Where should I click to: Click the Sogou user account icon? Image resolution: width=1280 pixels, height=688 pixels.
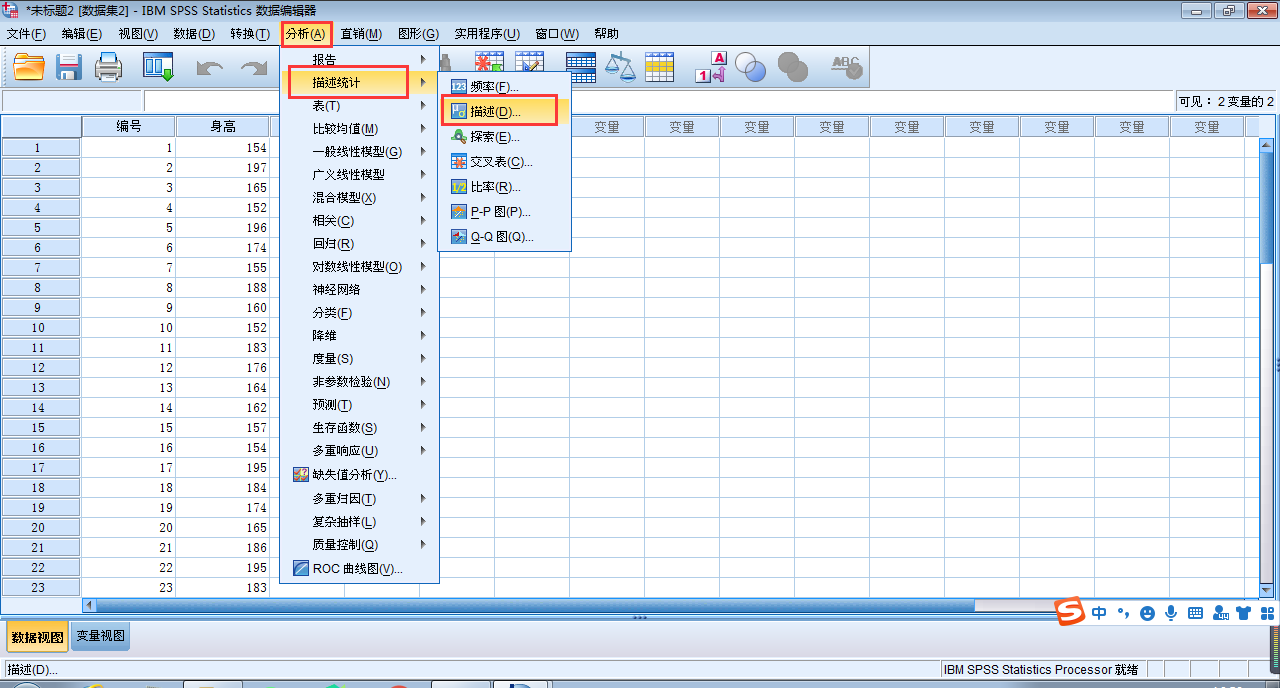1219,613
